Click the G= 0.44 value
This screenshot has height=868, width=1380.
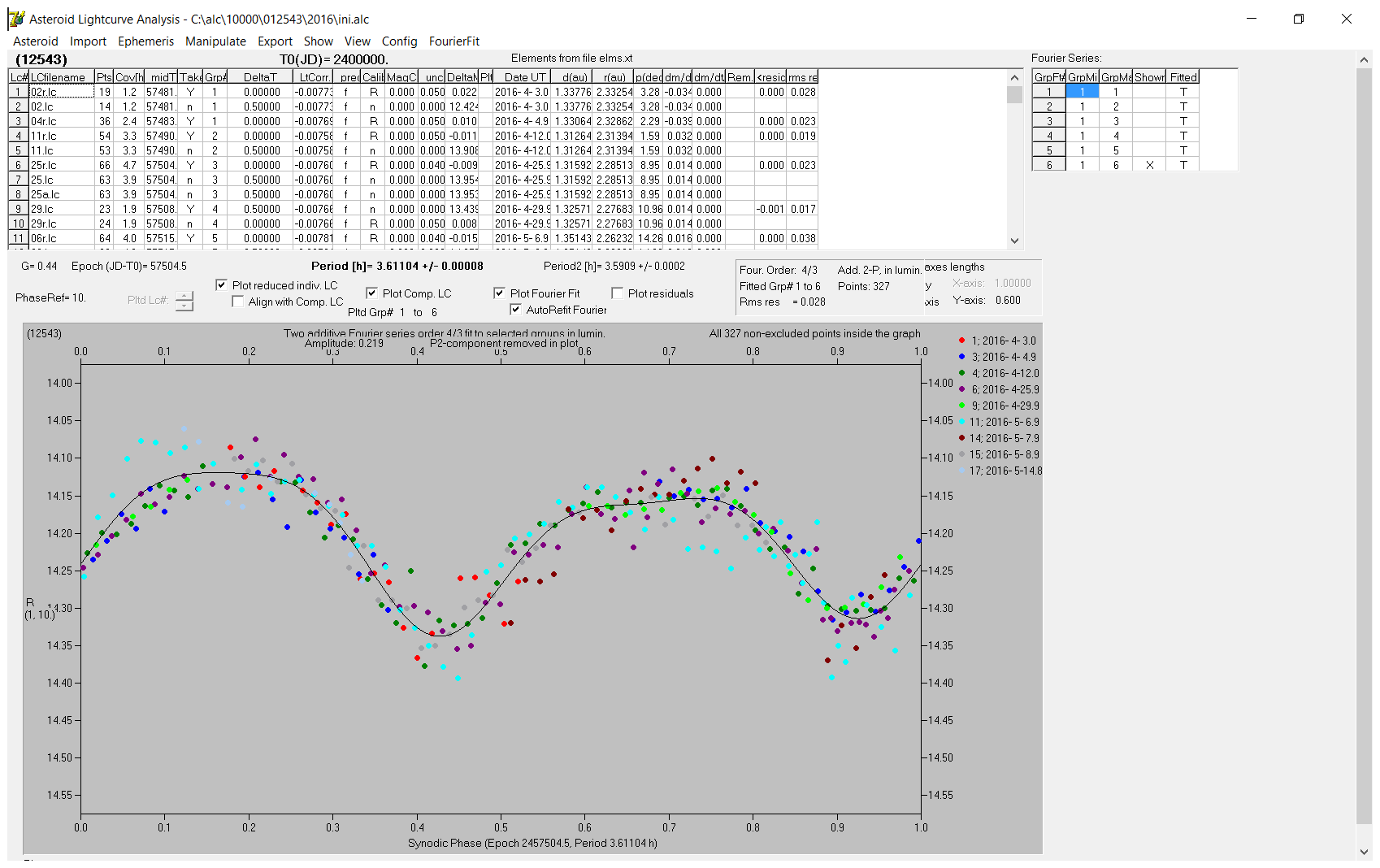pyautogui.click(x=39, y=266)
